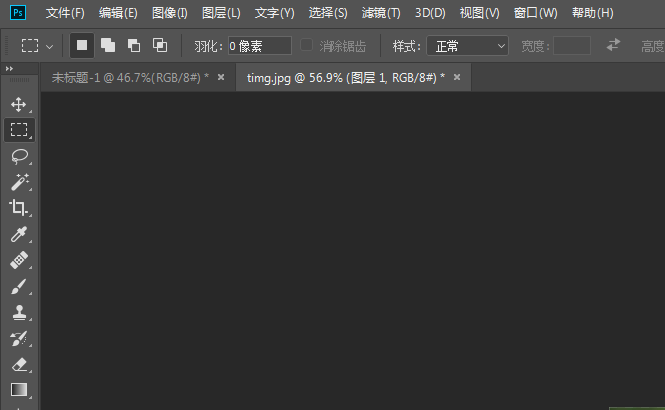The image size is (665, 410).
Task: Select the Spot Healing Brush tool
Action: click(x=19, y=260)
